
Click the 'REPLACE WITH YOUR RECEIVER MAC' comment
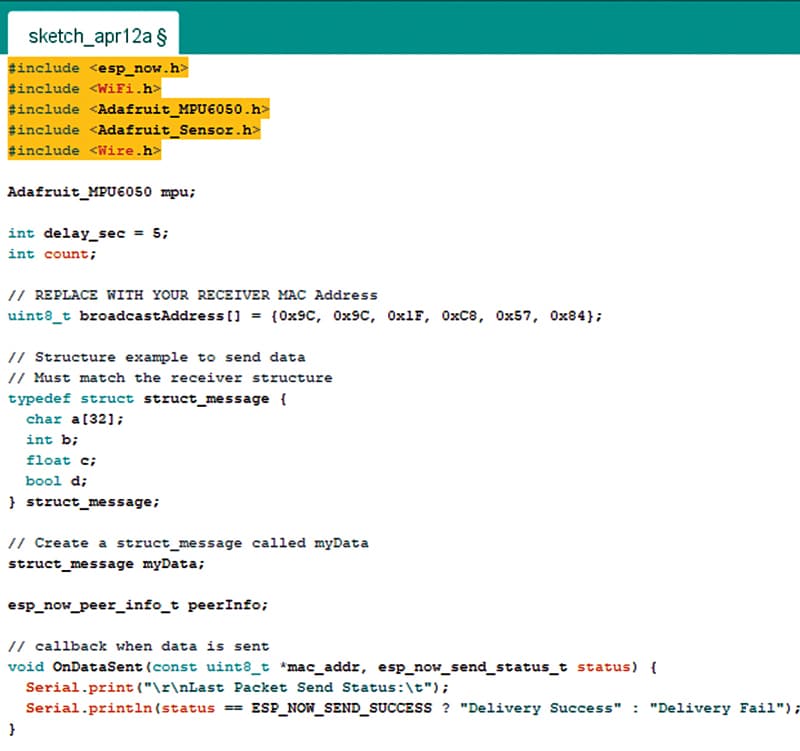[192, 295]
